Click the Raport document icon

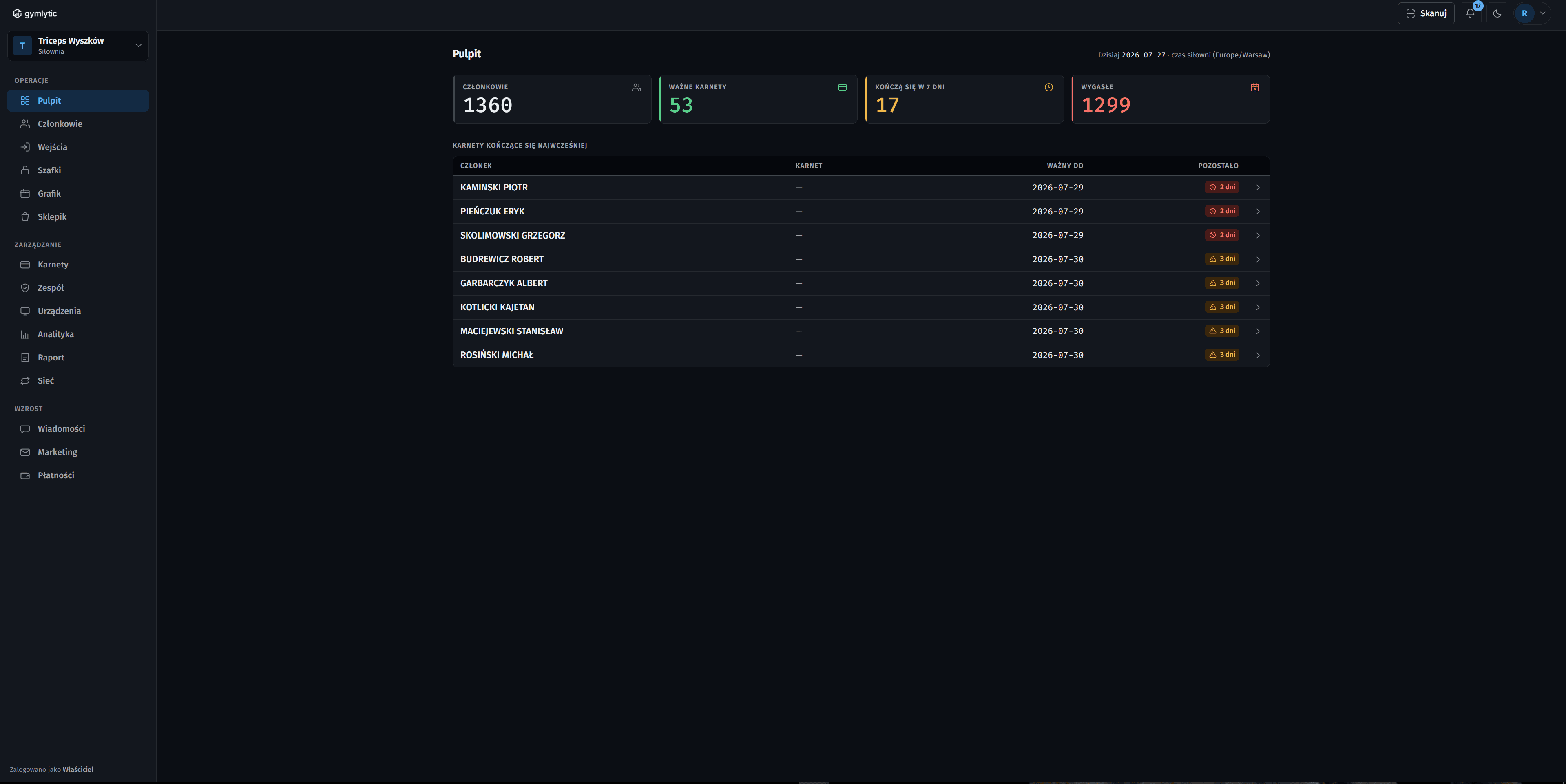click(25, 358)
